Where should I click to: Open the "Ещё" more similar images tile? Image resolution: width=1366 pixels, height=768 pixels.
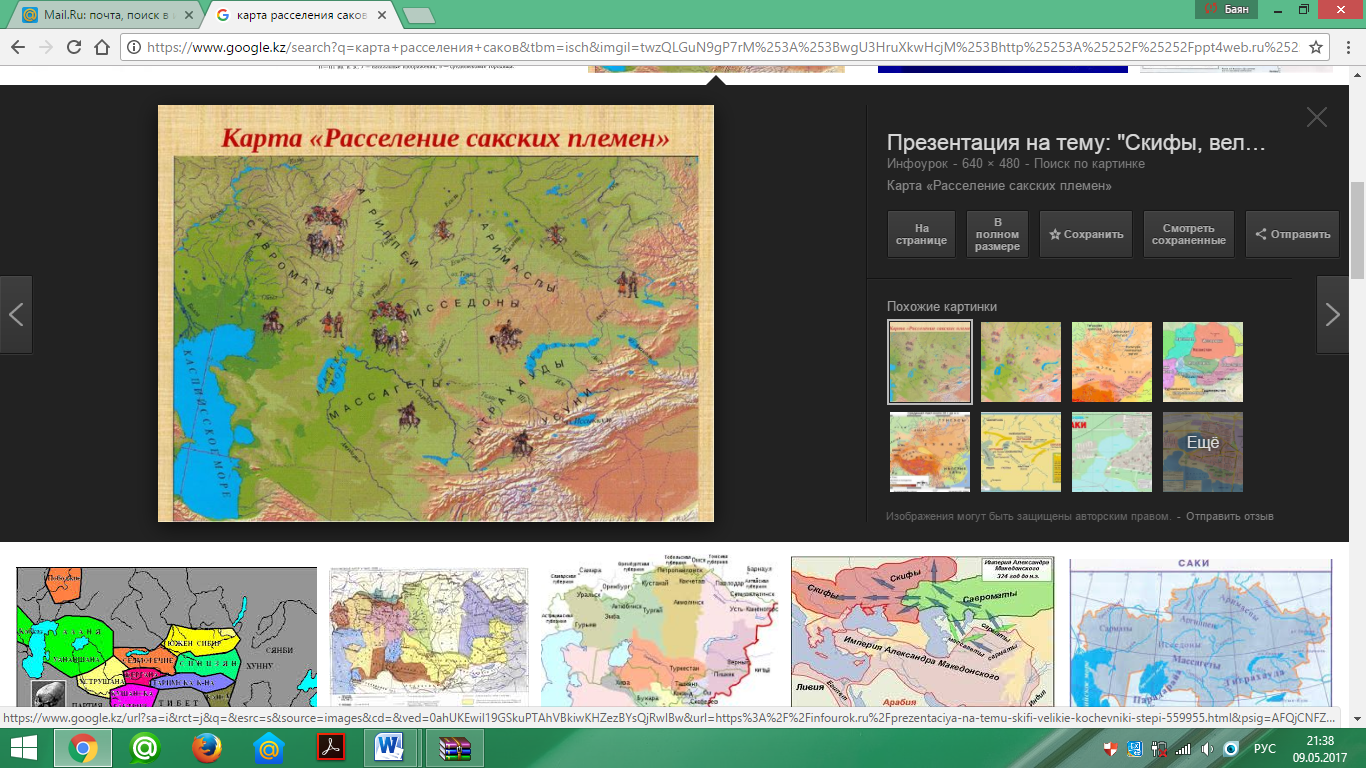pos(1203,452)
